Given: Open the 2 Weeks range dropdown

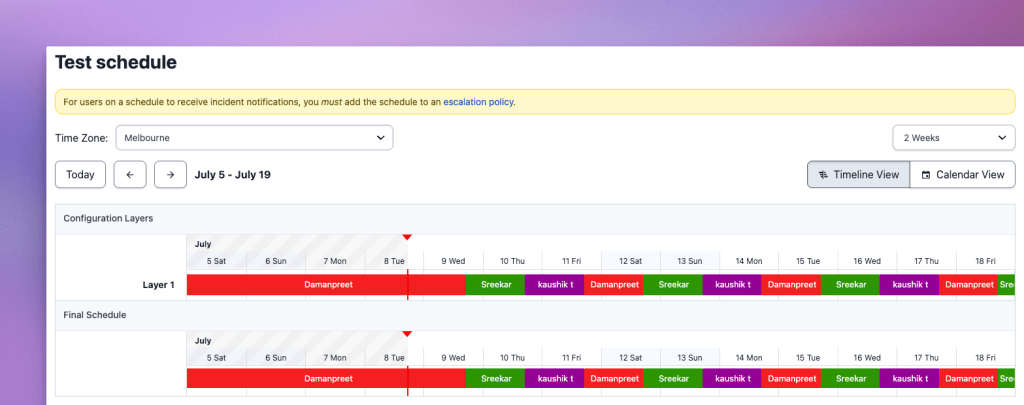Looking at the screenshot, I should pyautogui.click(x=953, y=138).
